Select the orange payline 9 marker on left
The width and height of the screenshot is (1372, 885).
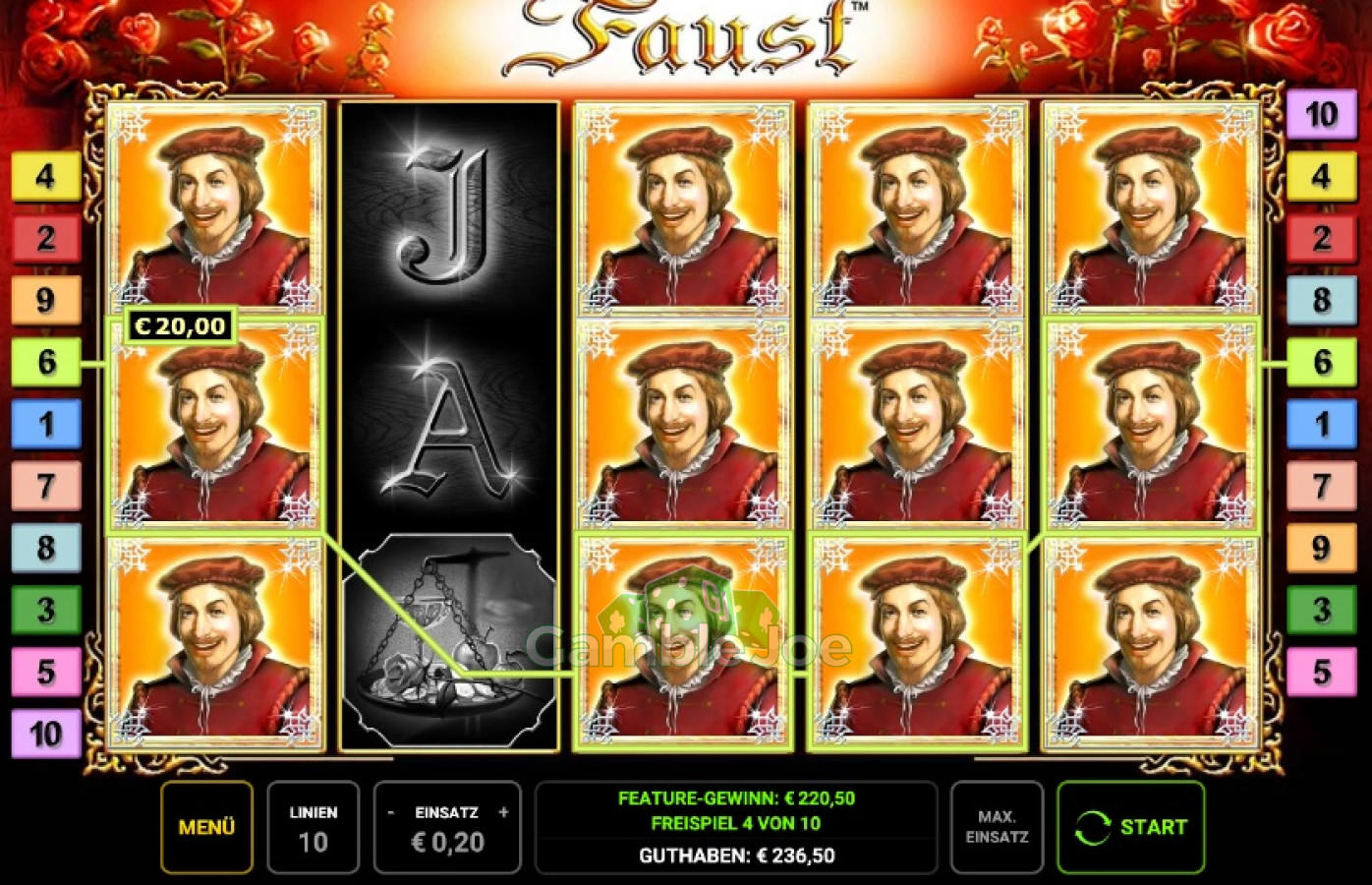click(45, 301)
